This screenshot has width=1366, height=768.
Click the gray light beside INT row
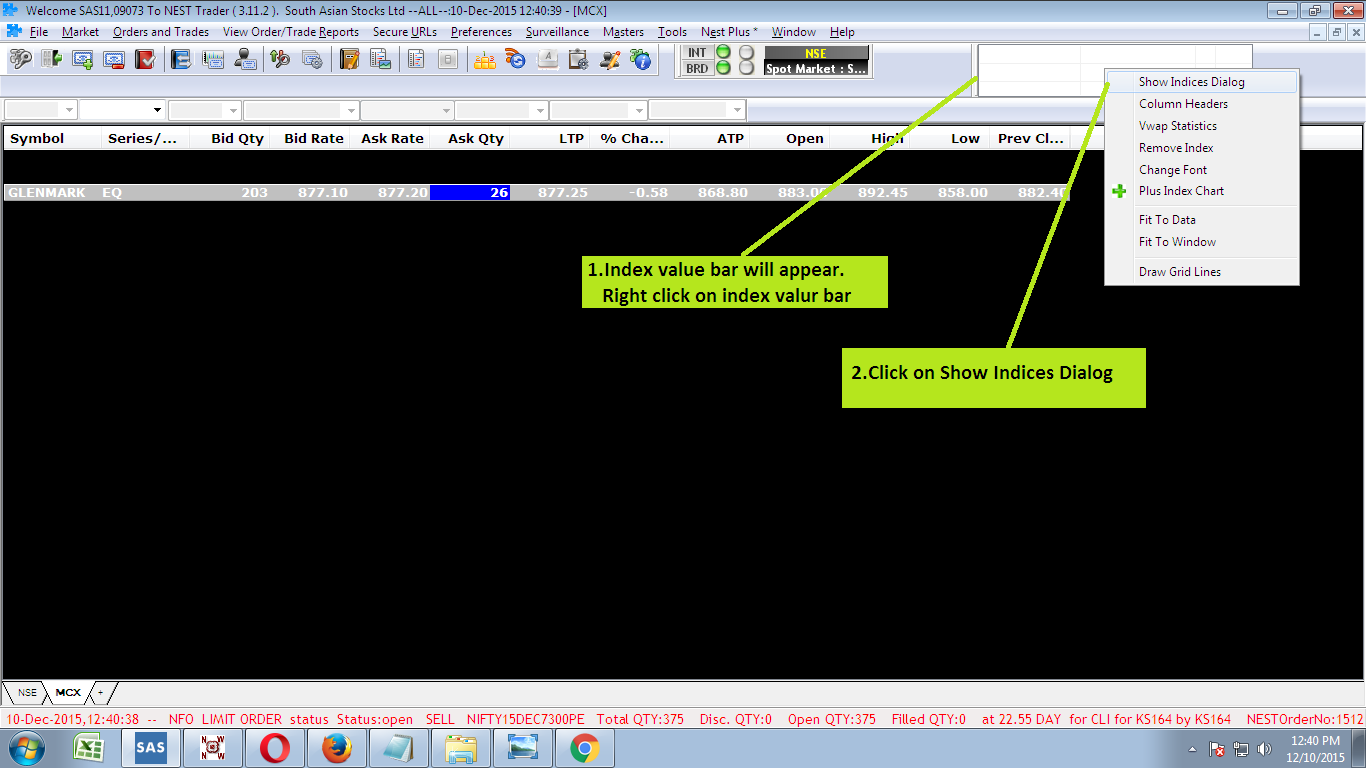coord(746,52)
